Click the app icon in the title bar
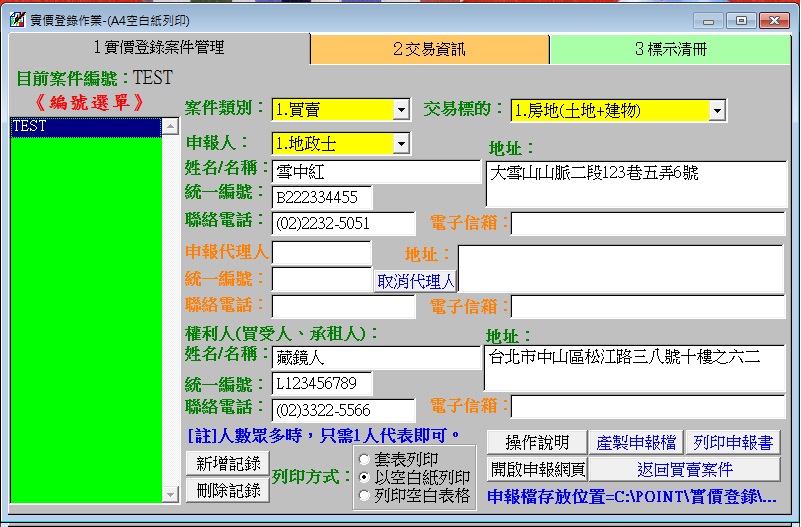The width and height of the screenshot is (801, 527). (x=16, y=20)
